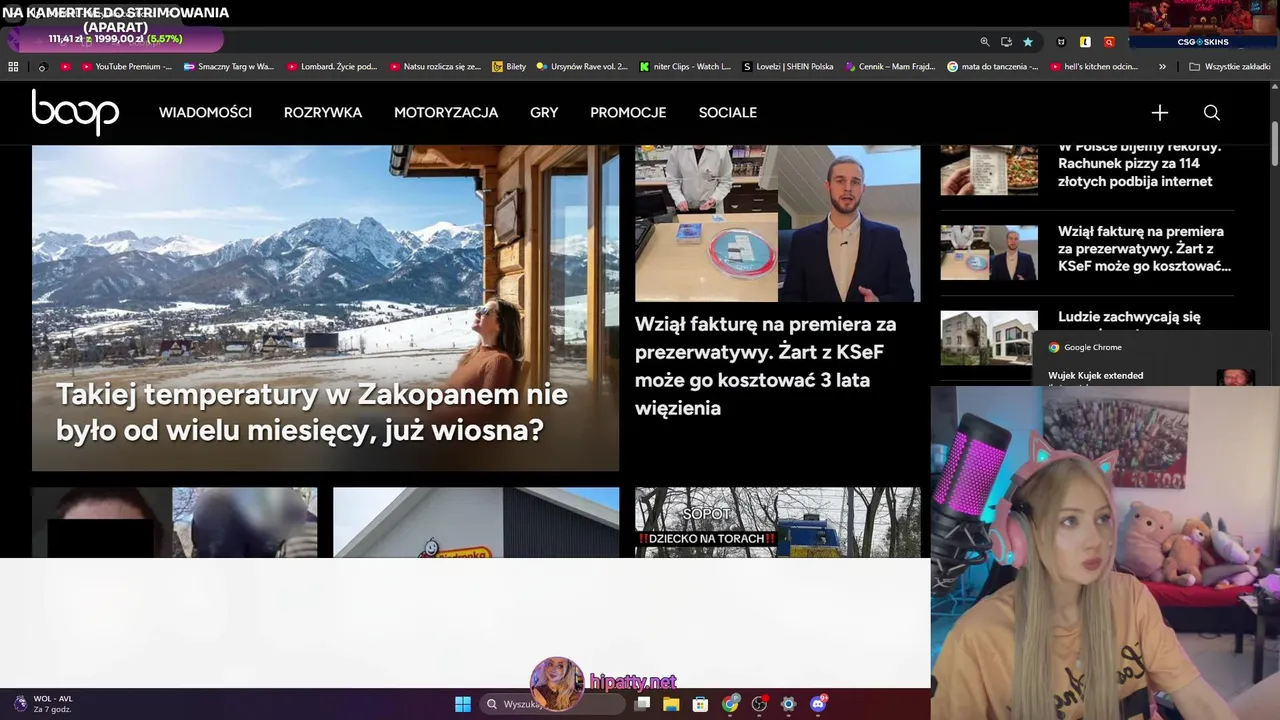Open the niter Clips bookmark

(686, 67)
